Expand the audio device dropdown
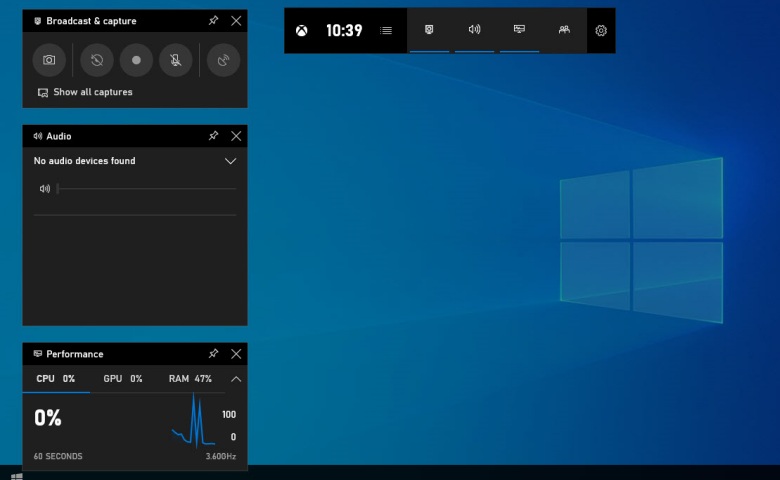Image resolution: width=780 pixels, height=480 pixels. click(x=230, y=161)
